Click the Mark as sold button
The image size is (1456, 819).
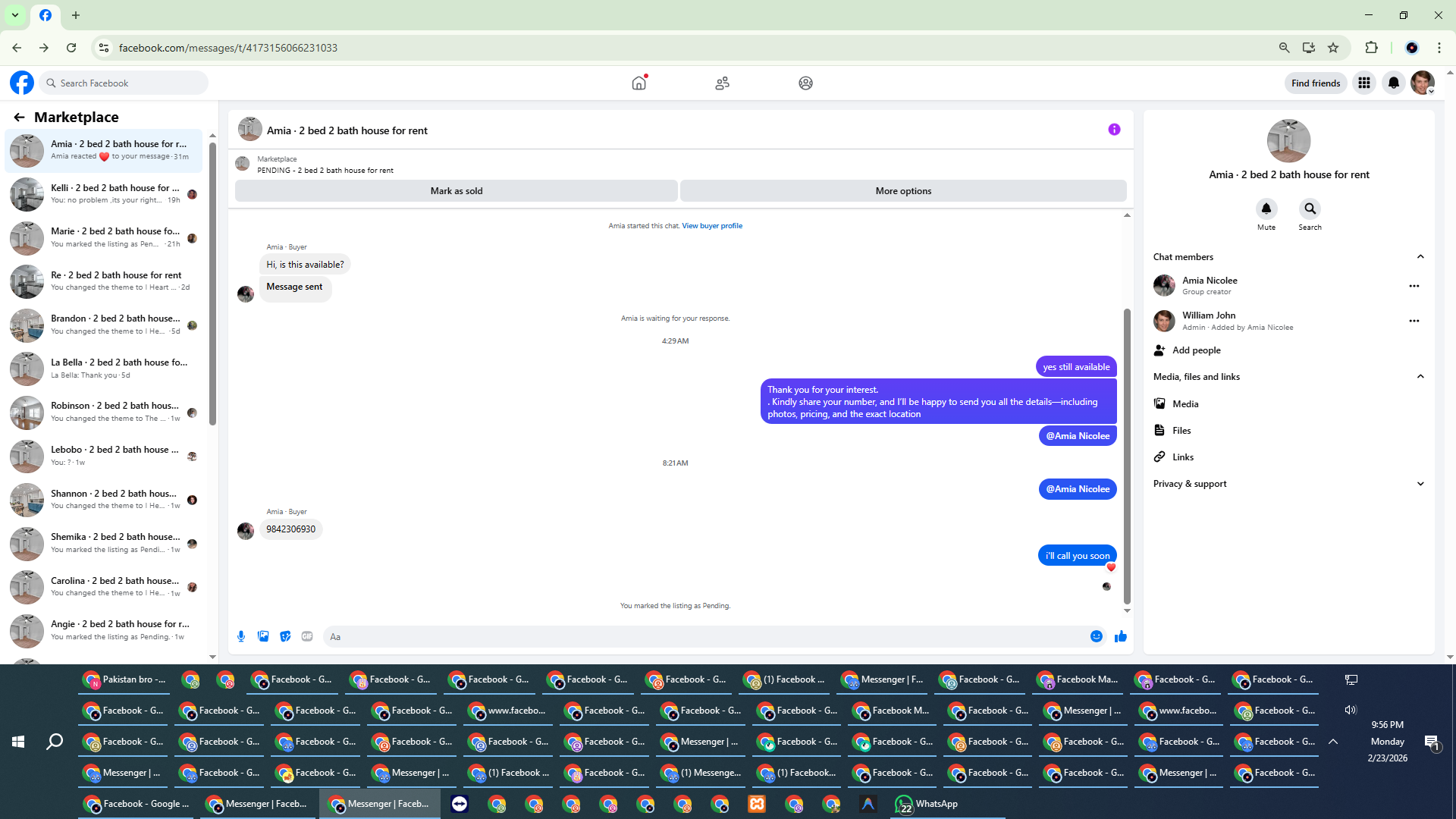[x=456, y=191]
